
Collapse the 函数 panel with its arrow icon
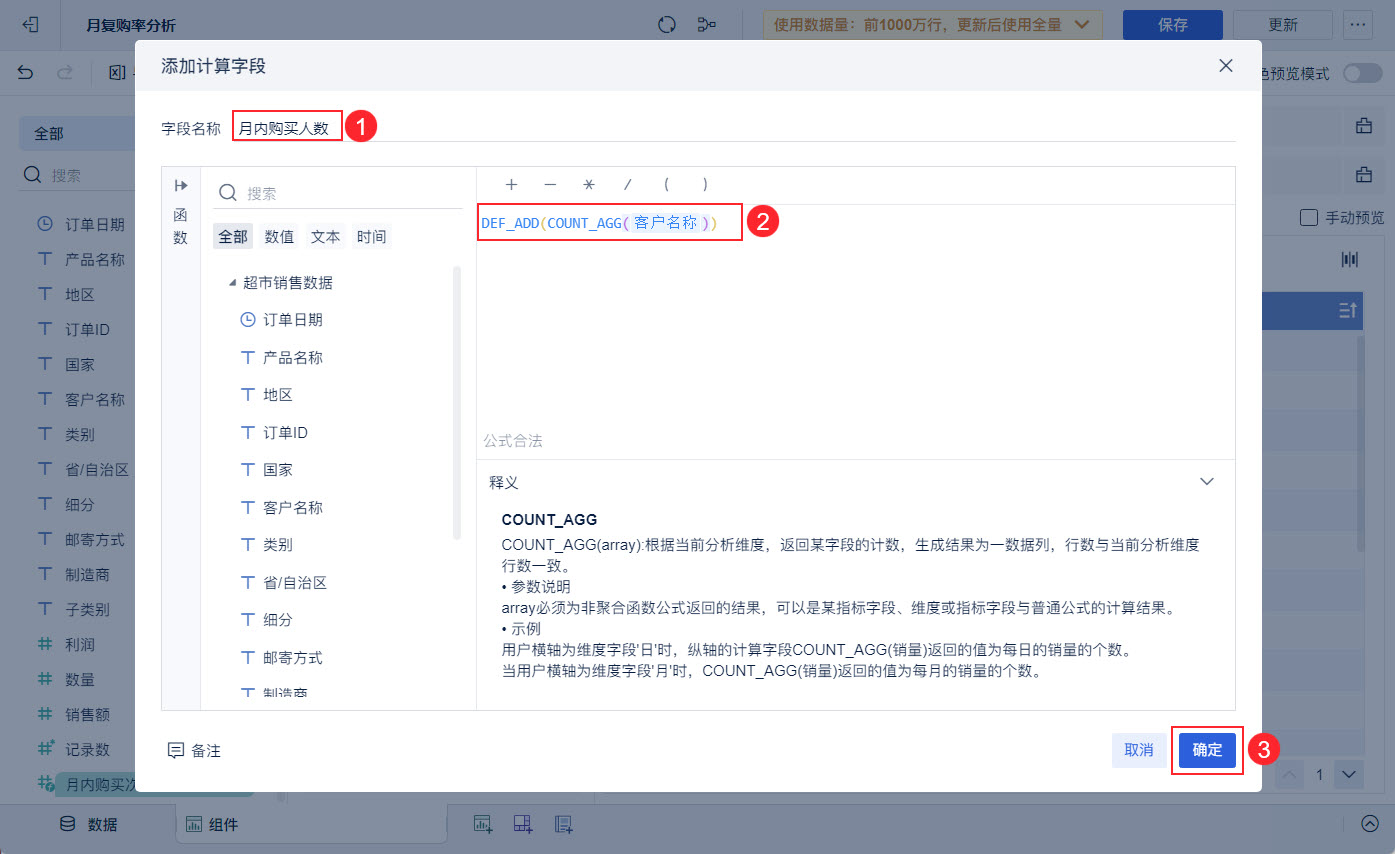(181, 186)
